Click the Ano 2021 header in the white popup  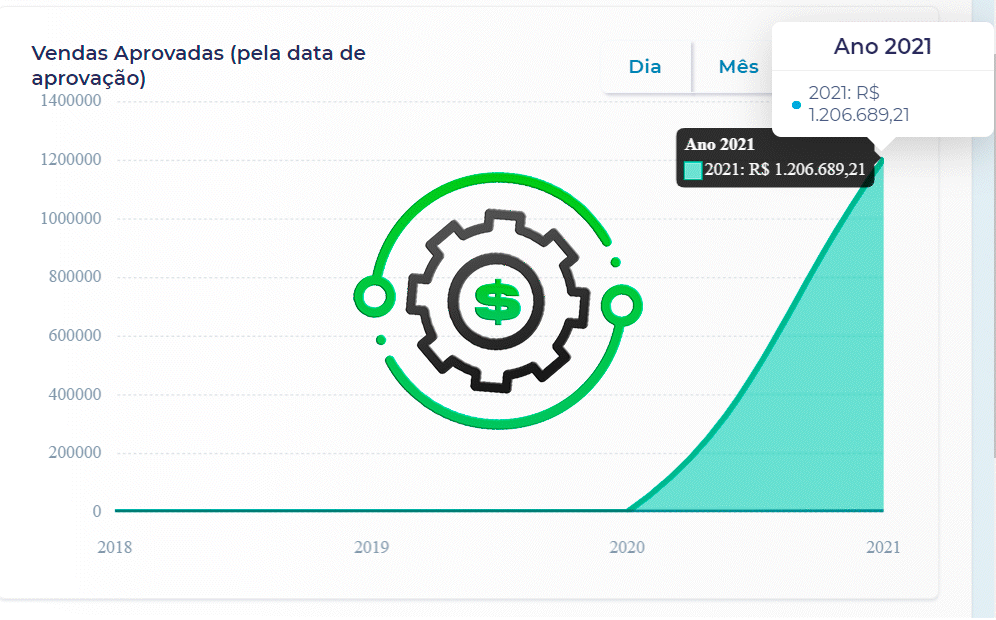(882, 46)
